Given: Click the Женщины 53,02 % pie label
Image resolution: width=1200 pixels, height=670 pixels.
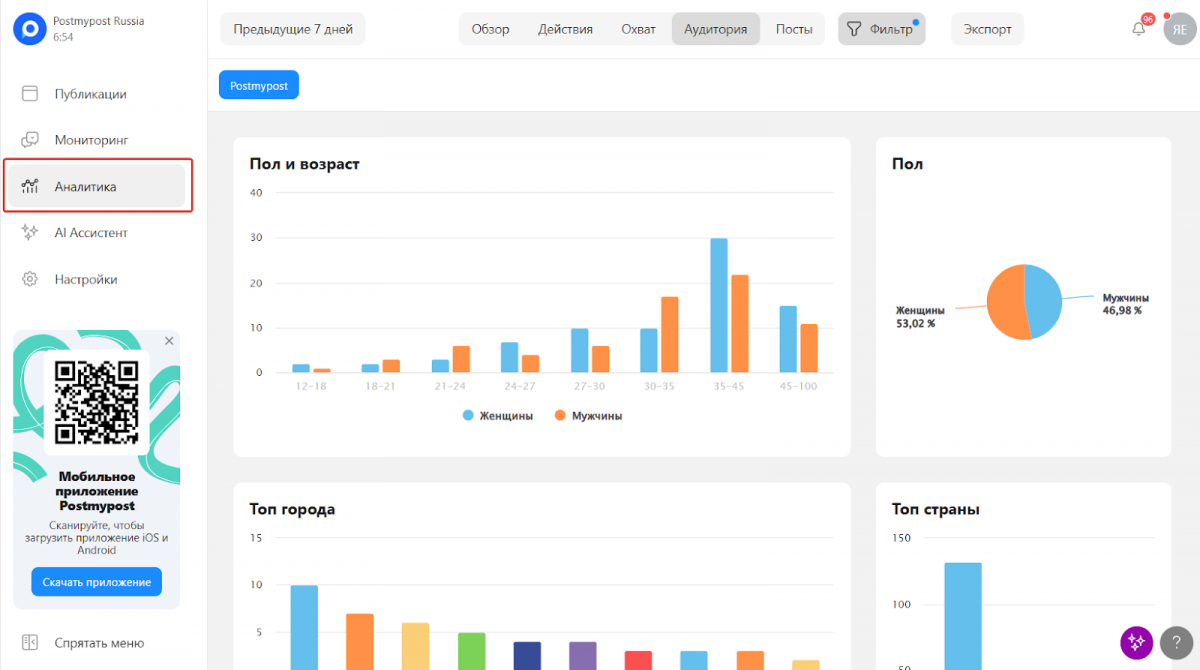Looking at the screenshot, I should click(921, 317).
